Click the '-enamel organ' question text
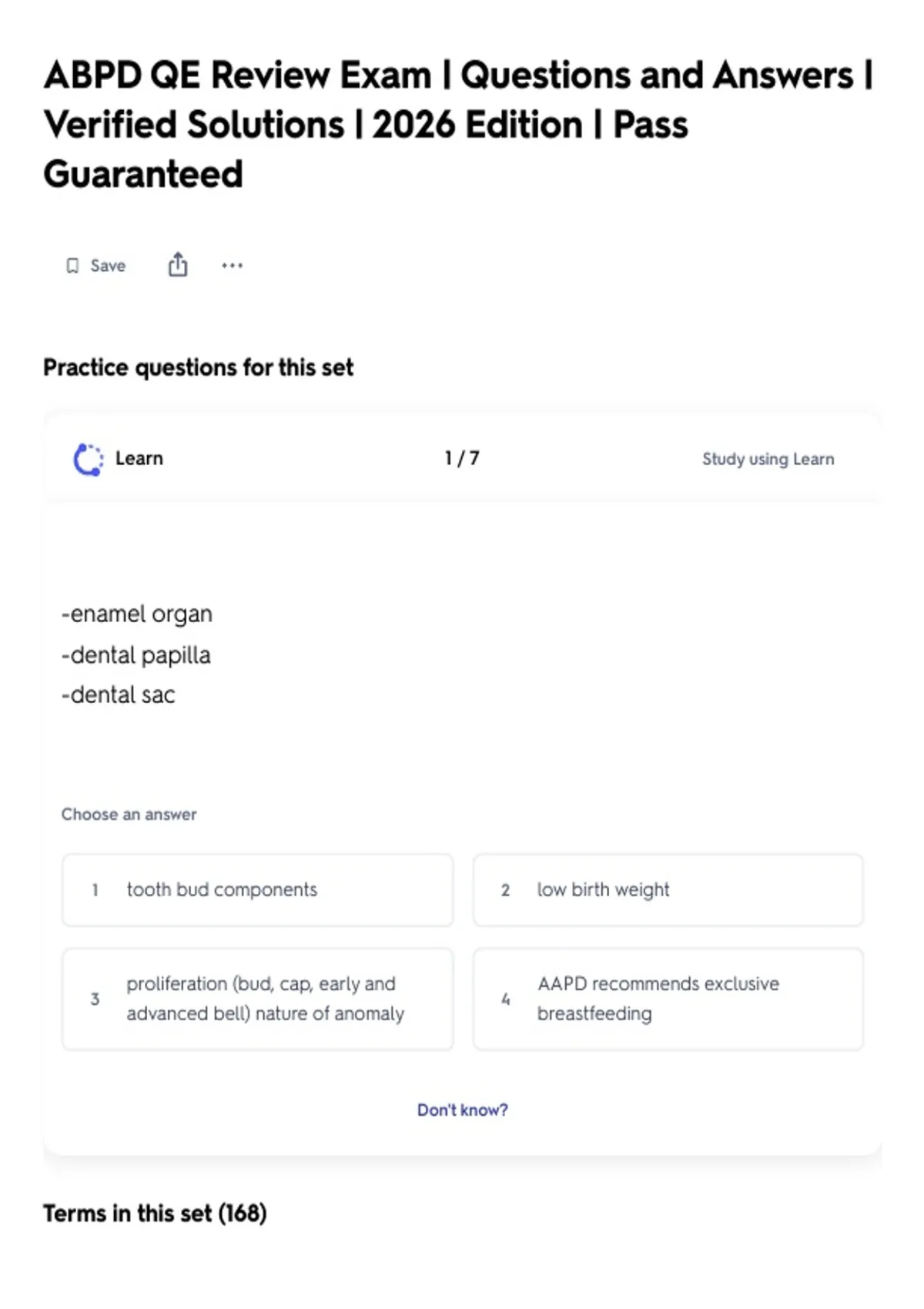The image size is (924, 1309). [x=137, y=614]
